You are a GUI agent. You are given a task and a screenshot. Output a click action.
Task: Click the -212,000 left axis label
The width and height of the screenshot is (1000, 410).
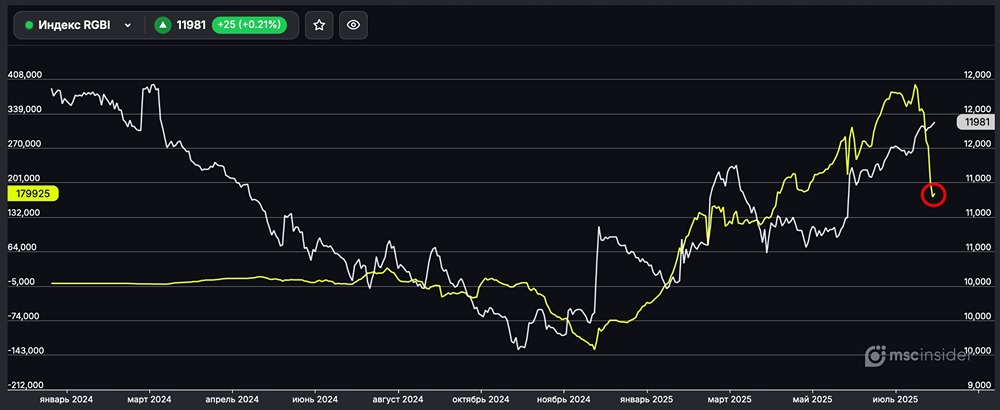click(24, 386)
